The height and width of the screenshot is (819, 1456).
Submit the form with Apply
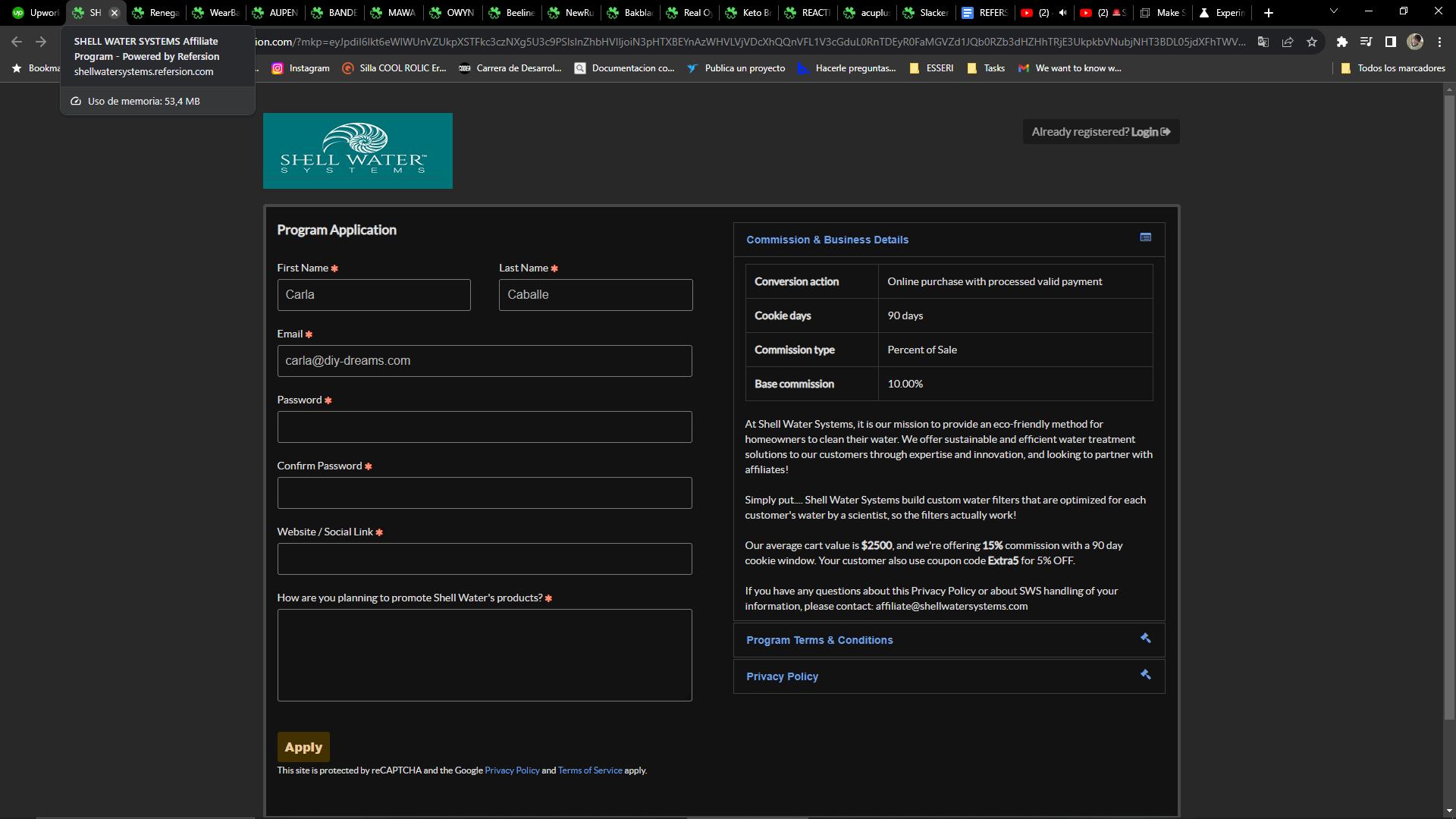pos(303,747)
